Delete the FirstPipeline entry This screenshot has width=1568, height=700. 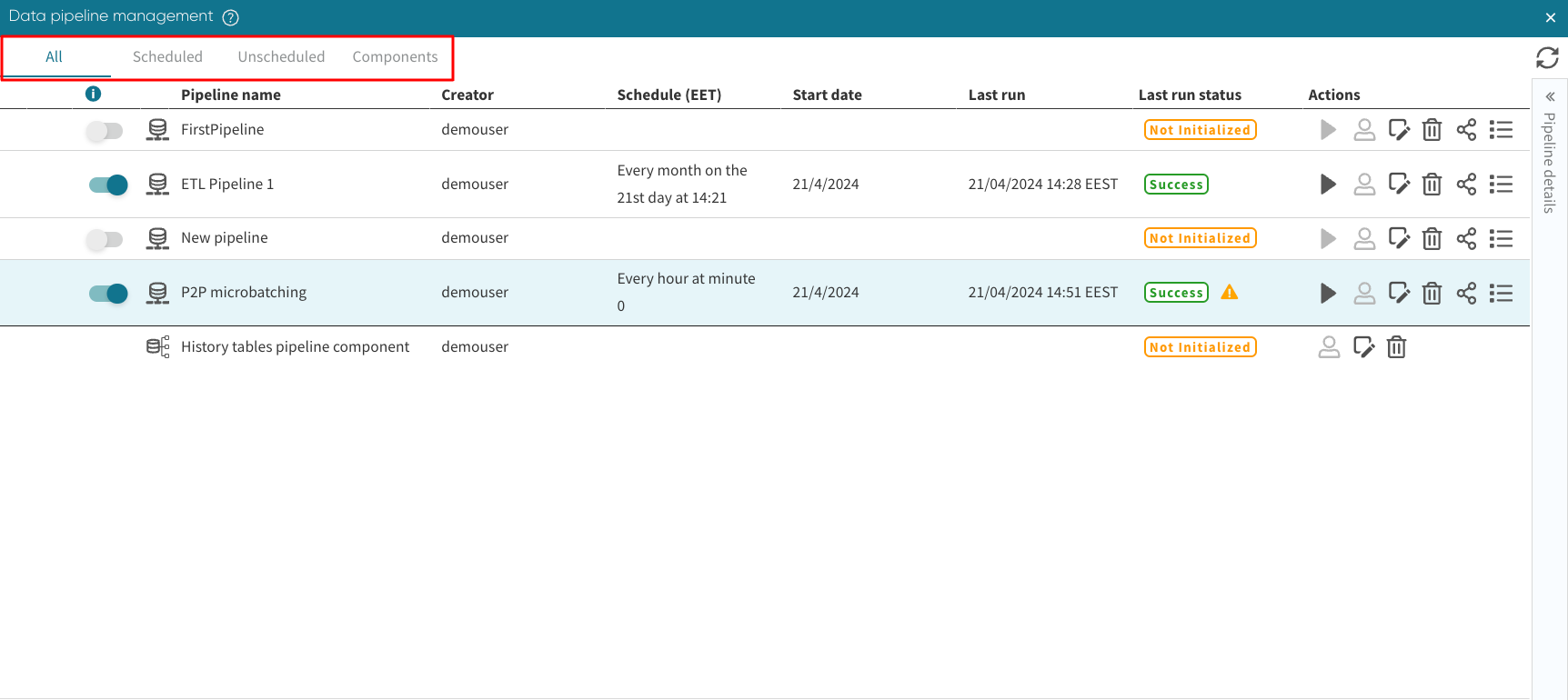1432,130
